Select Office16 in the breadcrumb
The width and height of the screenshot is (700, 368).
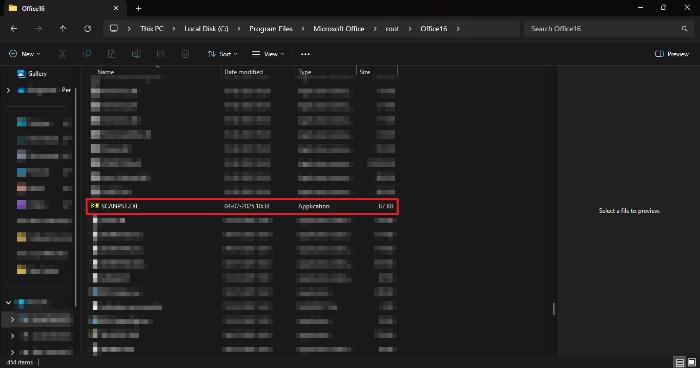433,29
